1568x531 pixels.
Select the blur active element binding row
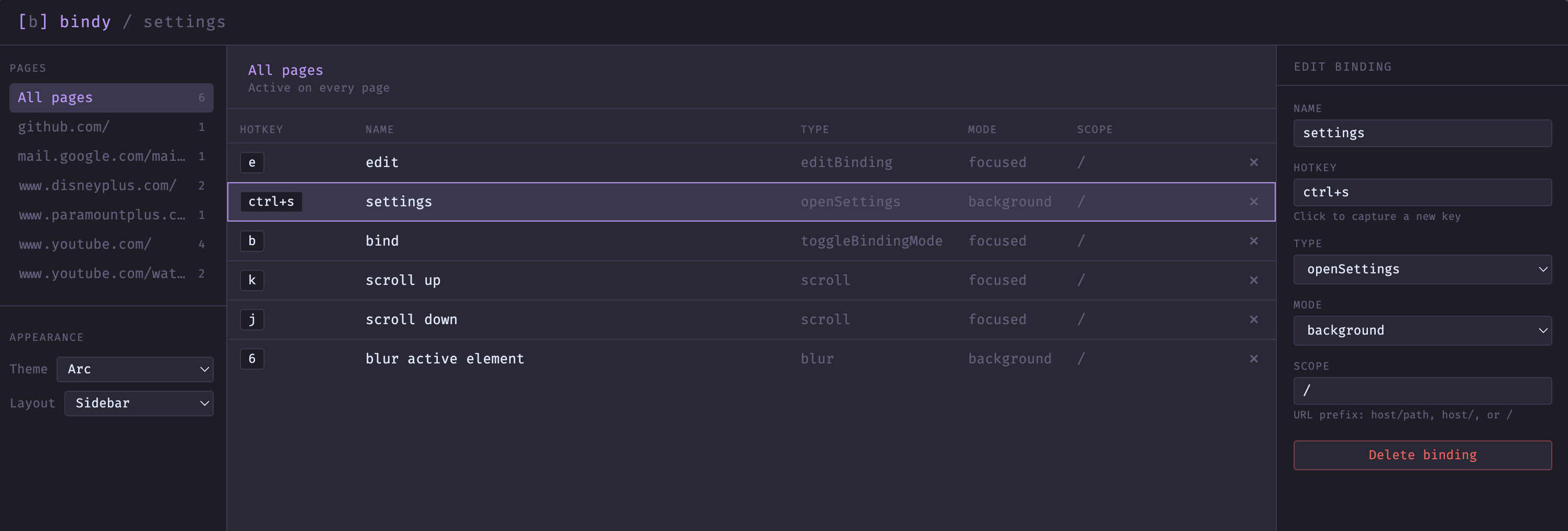tap(751, 359)
